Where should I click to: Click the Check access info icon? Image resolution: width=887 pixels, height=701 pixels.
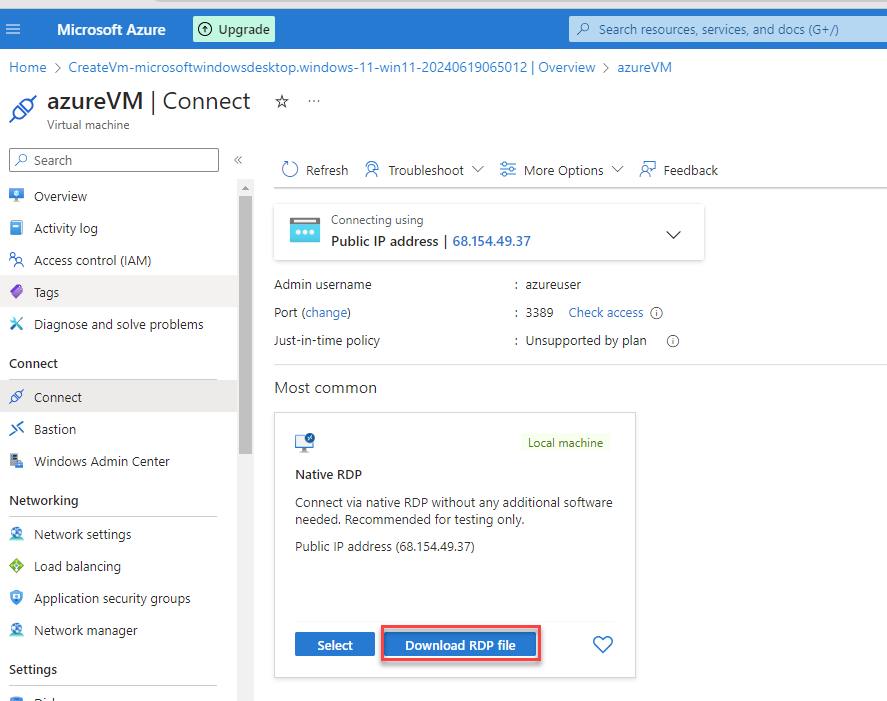pyautogui.click(x=657, y=313)
